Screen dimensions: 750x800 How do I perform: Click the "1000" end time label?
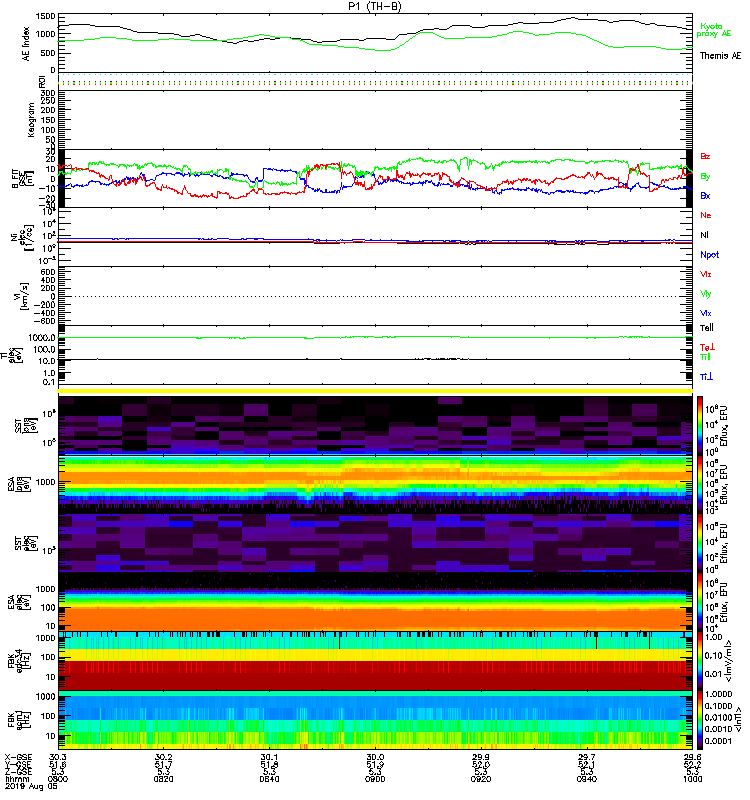pos(693,779)
